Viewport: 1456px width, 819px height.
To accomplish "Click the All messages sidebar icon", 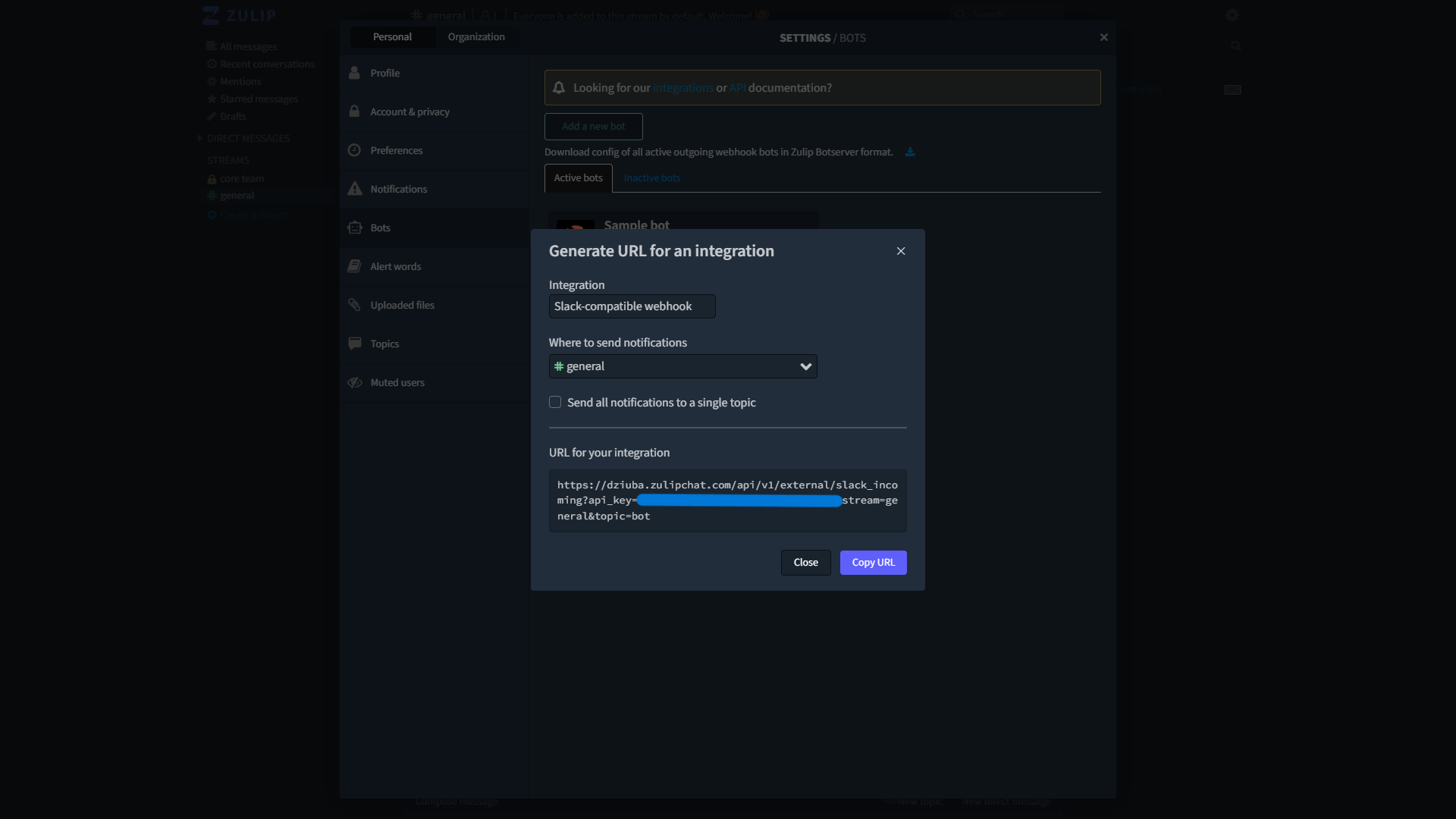I will (211, 46).
